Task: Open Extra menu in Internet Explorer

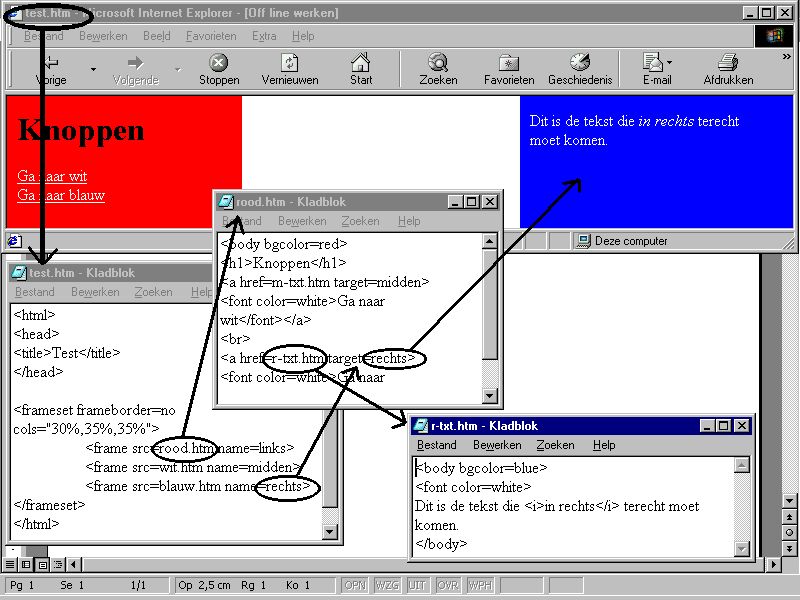Action: [264, 36]
